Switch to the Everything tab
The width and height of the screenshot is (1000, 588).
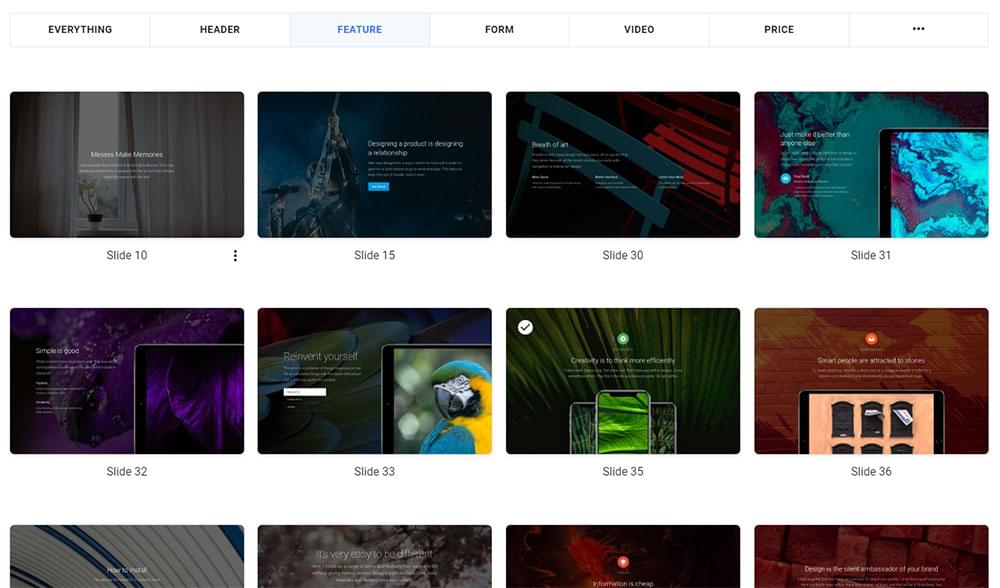tap(80, 29)
